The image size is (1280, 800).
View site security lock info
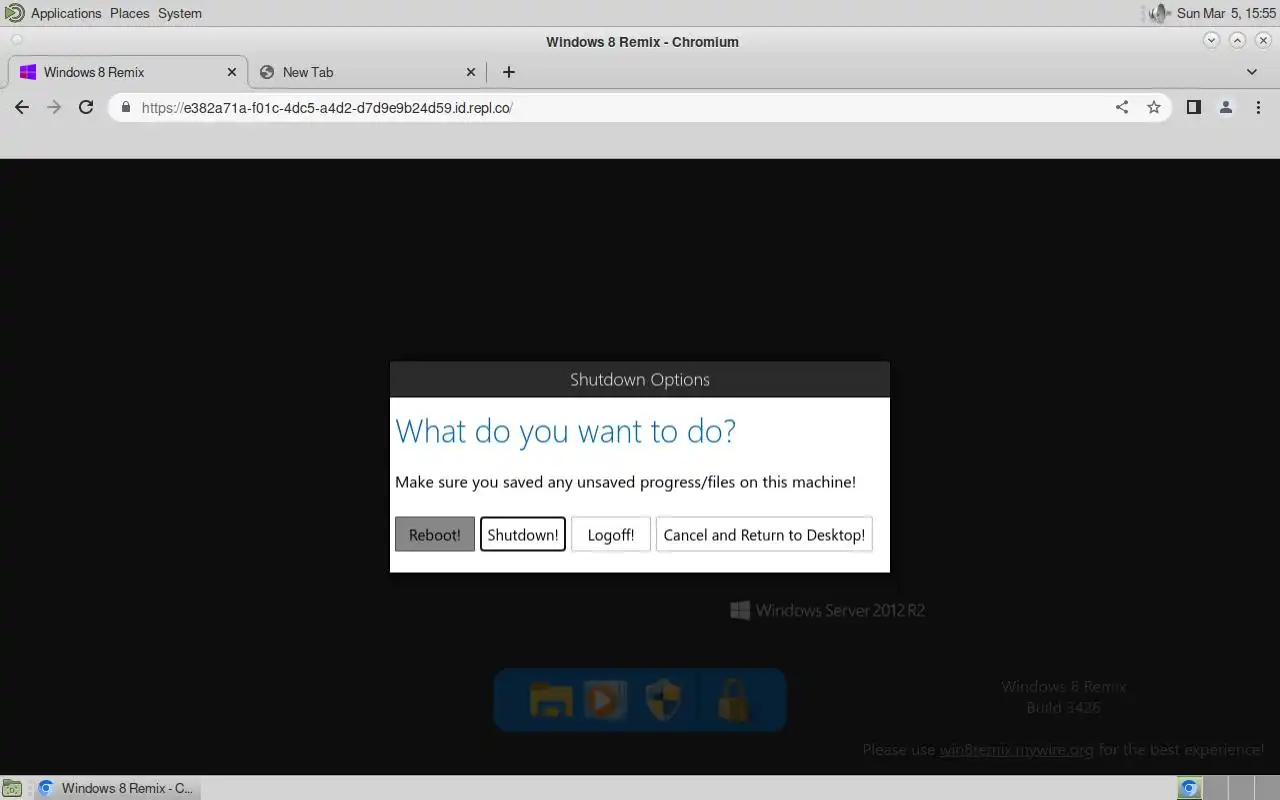coord(126,107)
